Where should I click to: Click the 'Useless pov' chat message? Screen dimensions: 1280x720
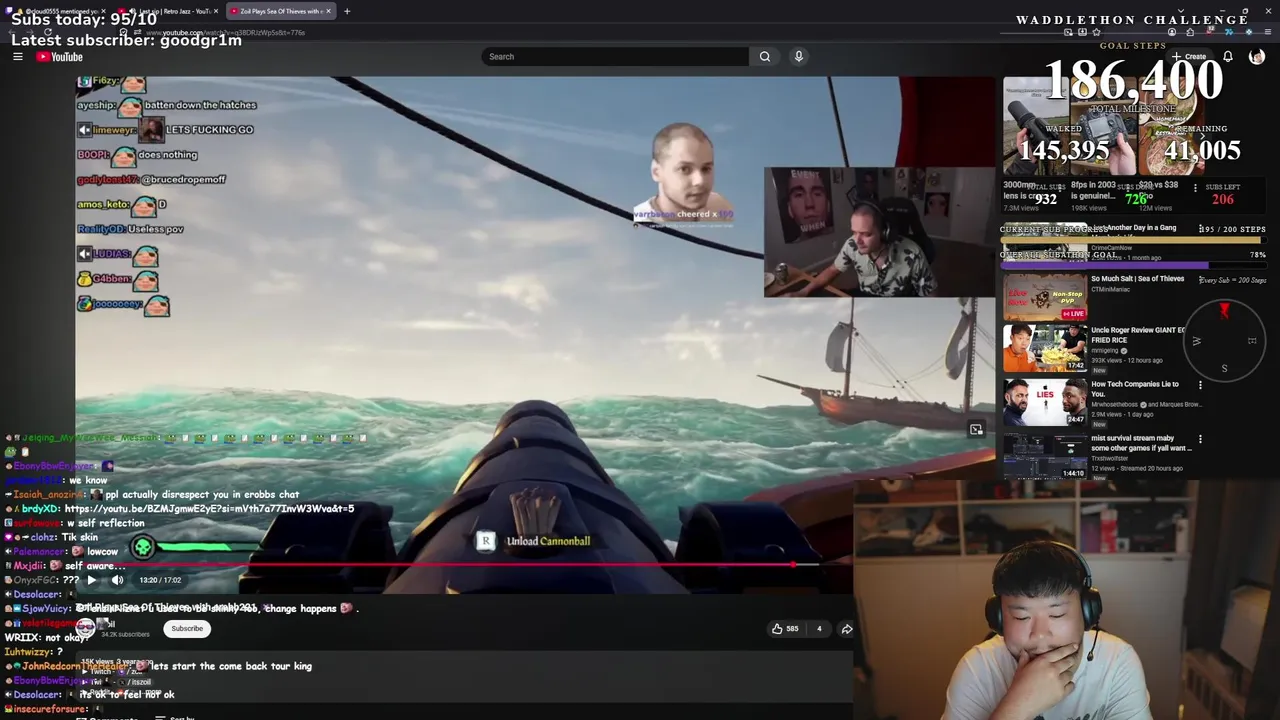pos(154,229)
